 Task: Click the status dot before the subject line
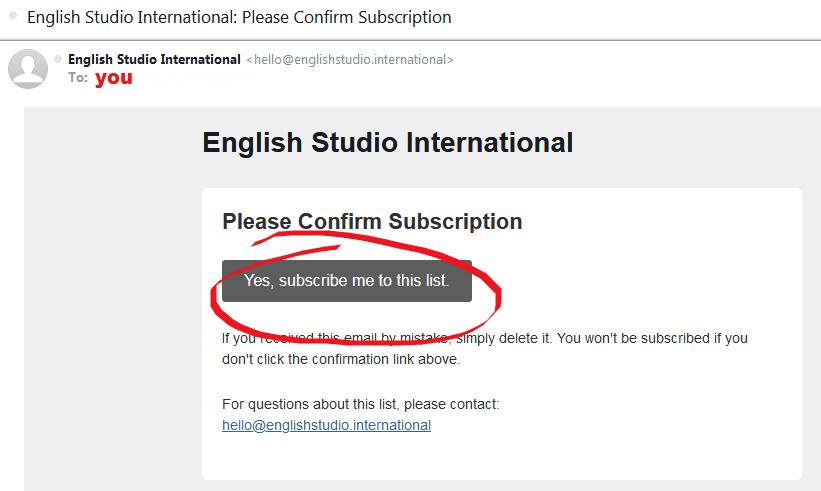(x=13, y=16)
